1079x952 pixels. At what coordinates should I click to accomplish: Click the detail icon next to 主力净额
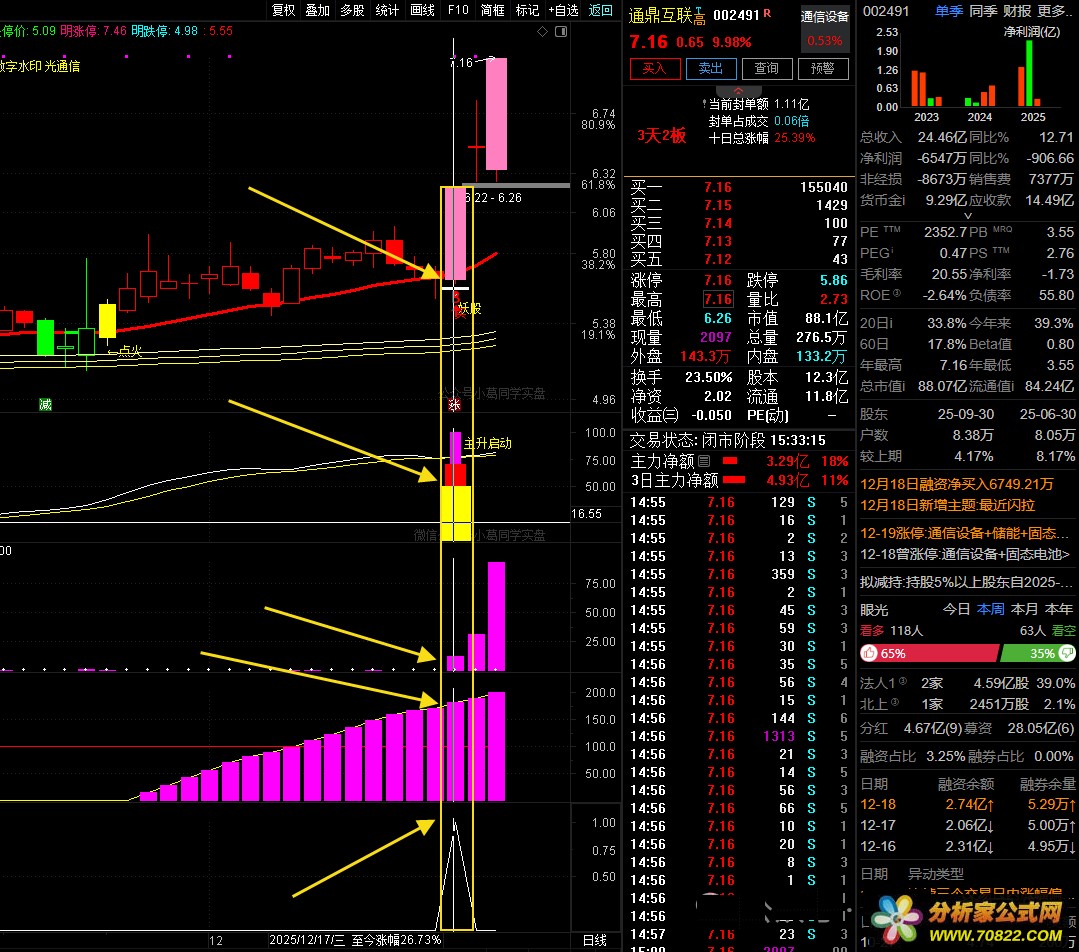(x=704, y=461)
